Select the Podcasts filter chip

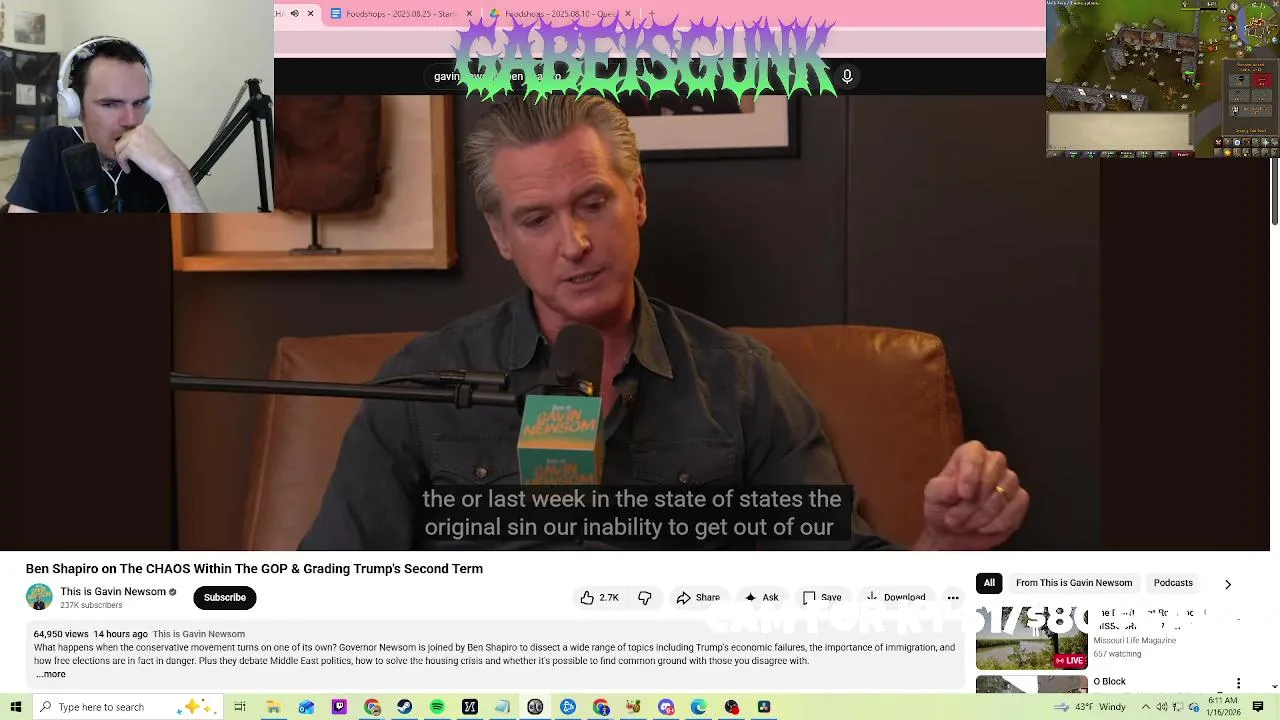click(x=1173, y=583)
